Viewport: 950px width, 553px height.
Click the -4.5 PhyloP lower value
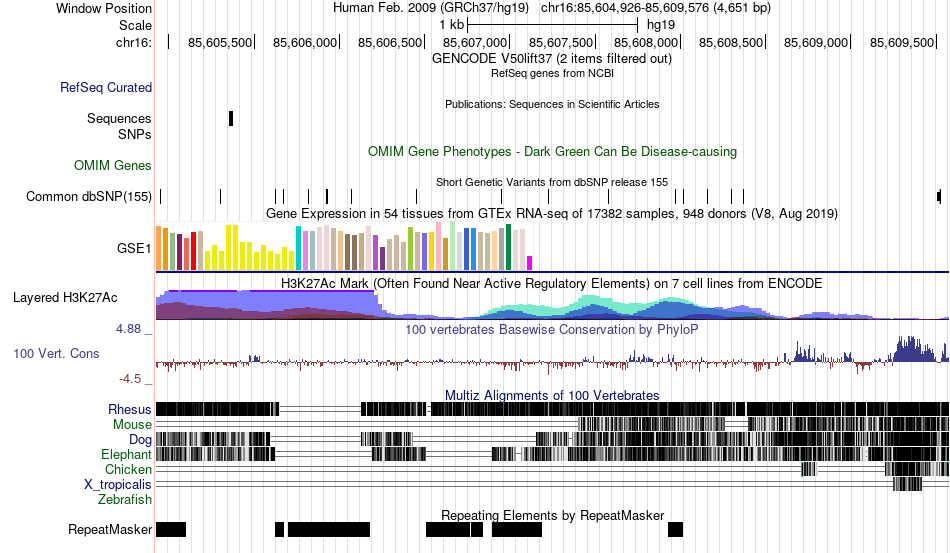tap(130, 379)
